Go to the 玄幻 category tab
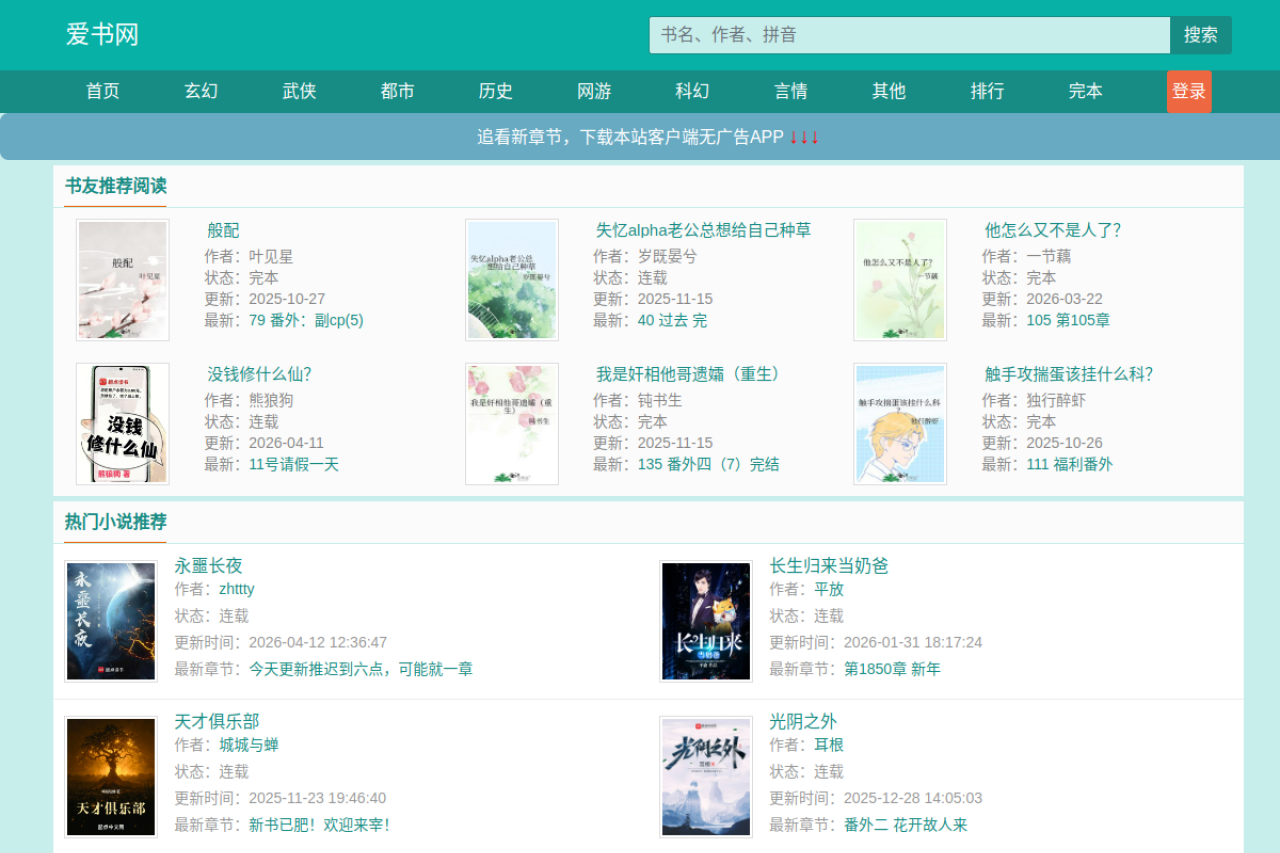Image resolution: width=1280 pixels, height=853 pixels. pyautogui.click(x=201, y=91)
